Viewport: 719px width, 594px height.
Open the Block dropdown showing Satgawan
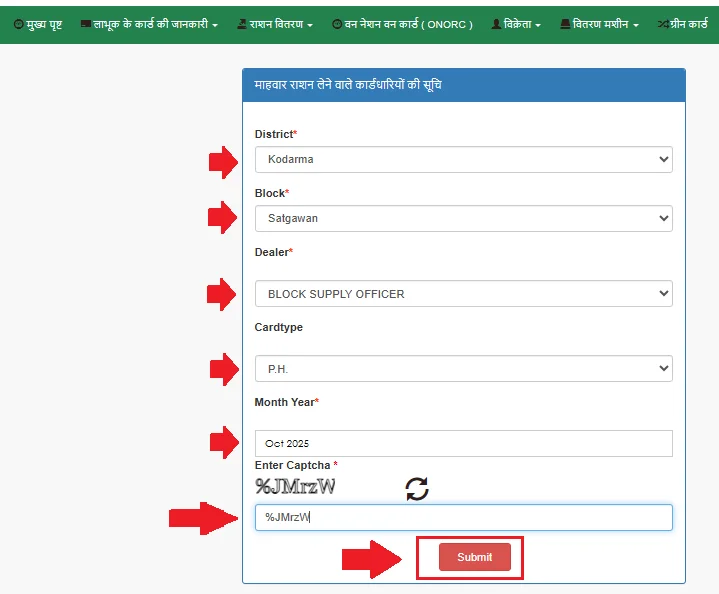point(464,218)
